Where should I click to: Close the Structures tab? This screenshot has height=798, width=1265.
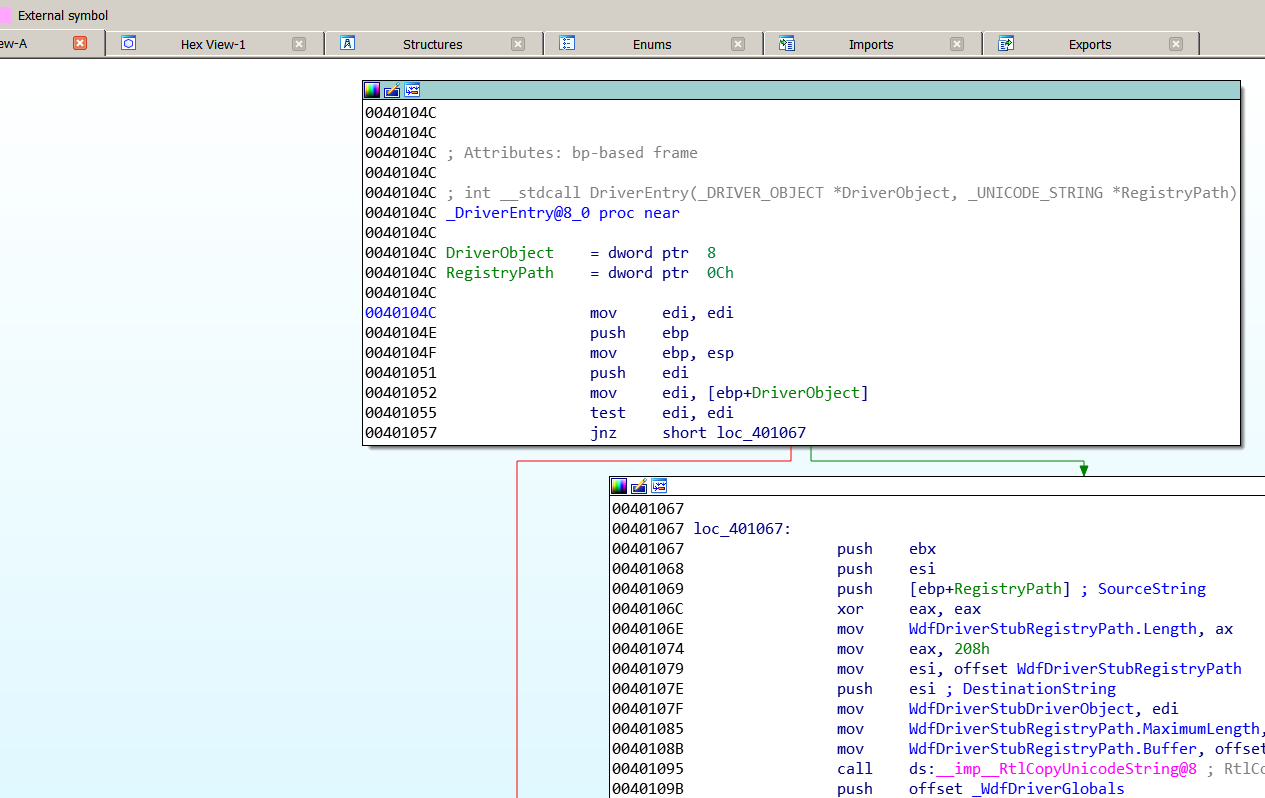[x=517, y=44]
